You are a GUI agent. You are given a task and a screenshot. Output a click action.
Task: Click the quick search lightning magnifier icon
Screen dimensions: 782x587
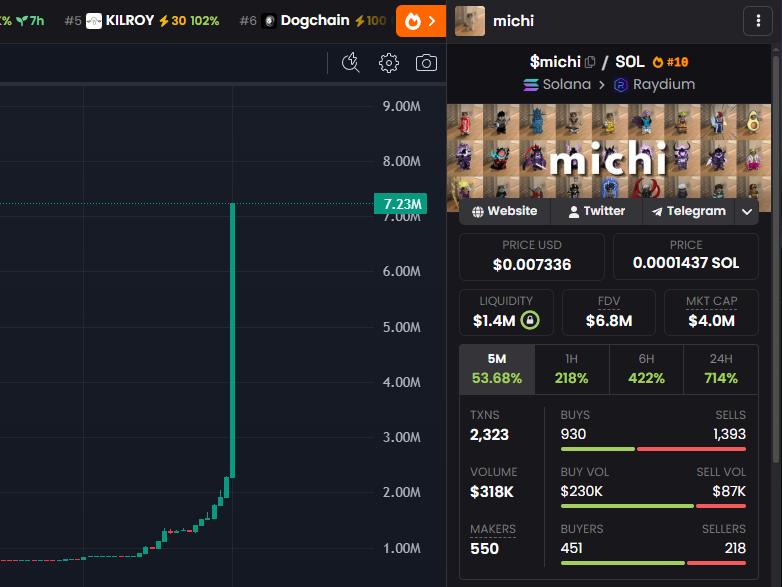click(351, 63)
